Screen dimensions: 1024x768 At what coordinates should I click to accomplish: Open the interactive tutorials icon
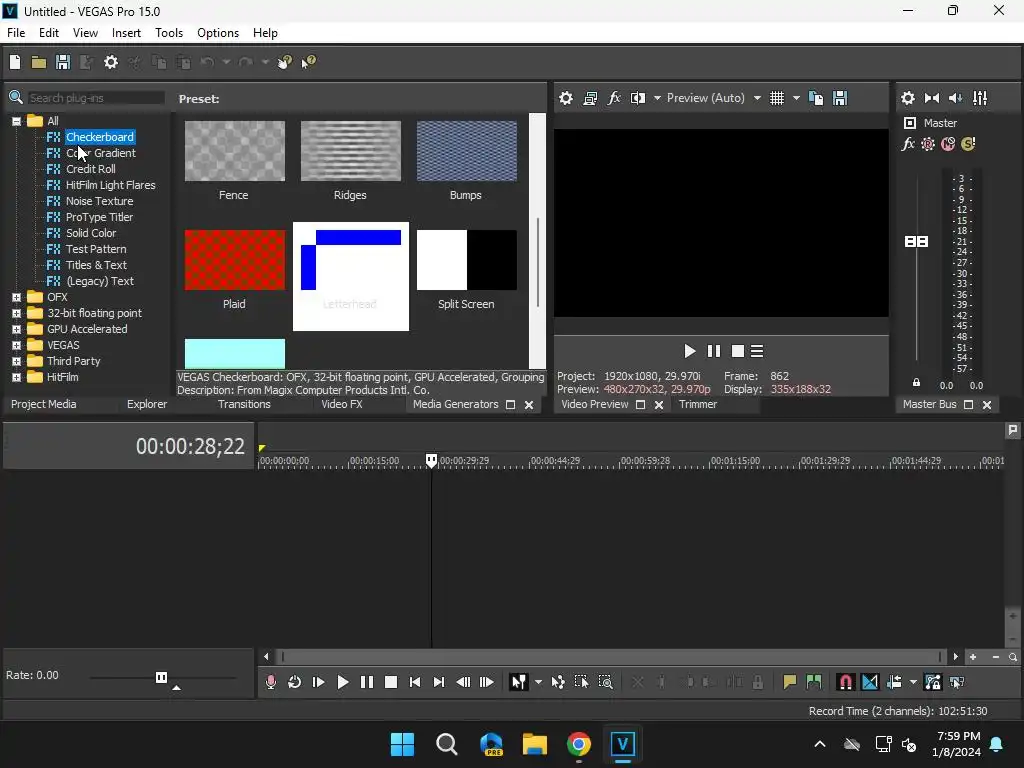(x=284, y=62)
